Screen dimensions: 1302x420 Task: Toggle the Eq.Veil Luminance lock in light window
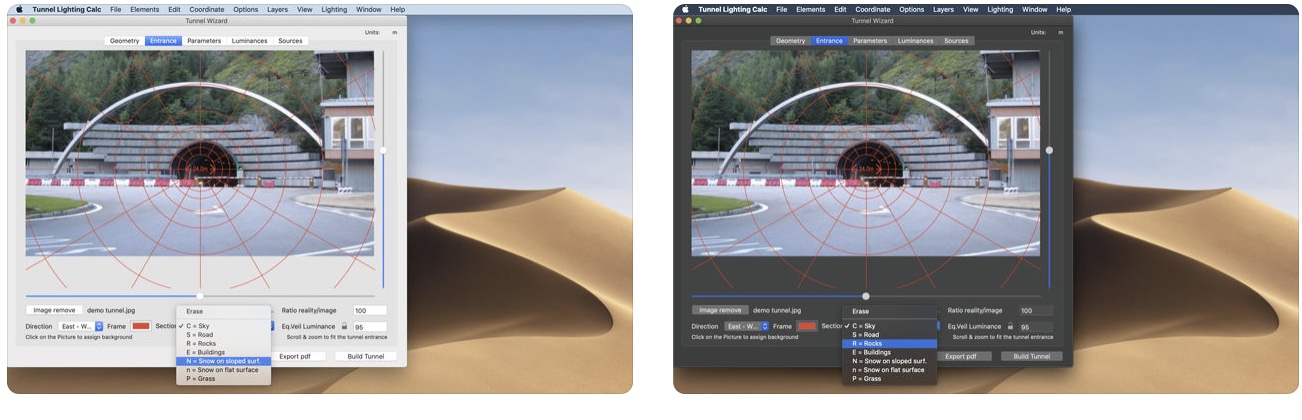[344, 326]
